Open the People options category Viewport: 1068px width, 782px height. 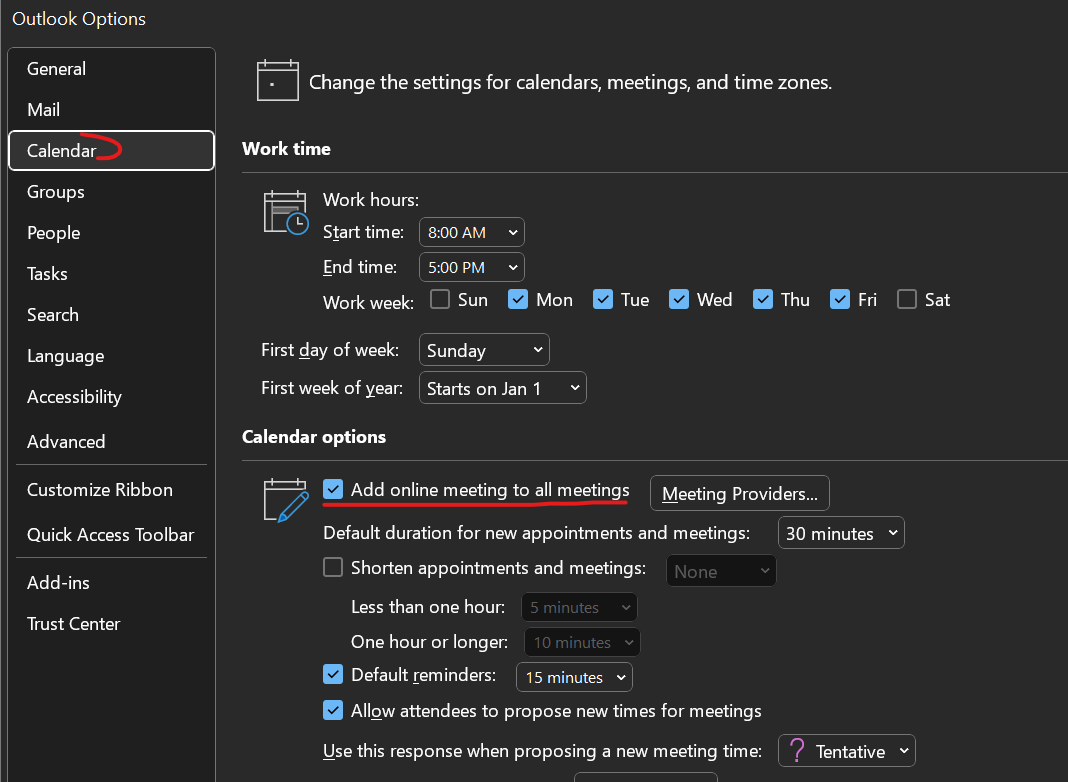click(x=111, y=233)
